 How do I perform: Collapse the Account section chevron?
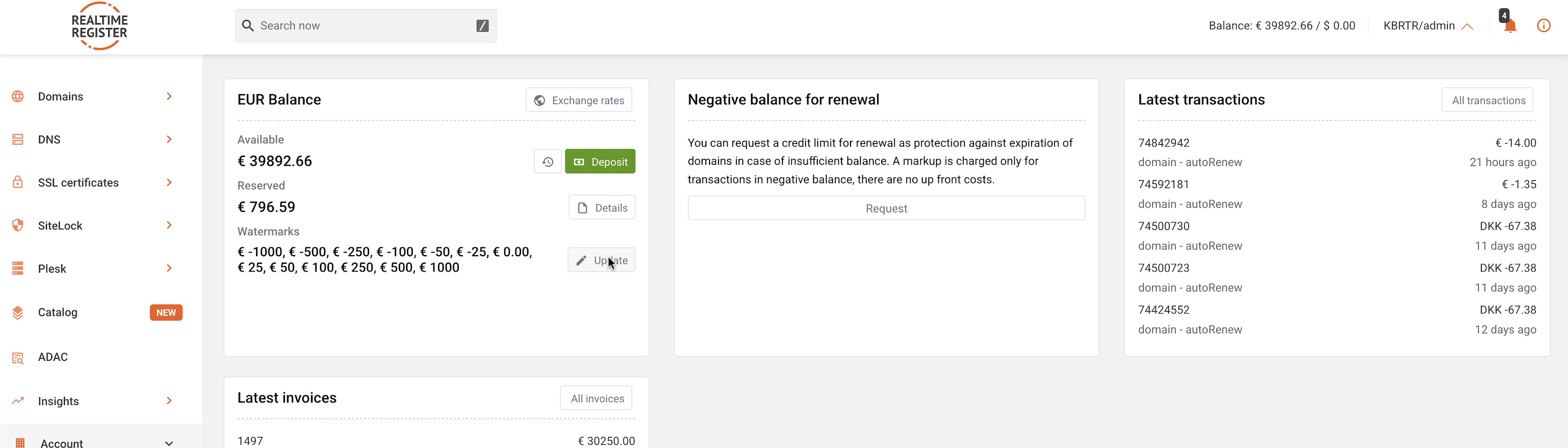coord(169,443)
